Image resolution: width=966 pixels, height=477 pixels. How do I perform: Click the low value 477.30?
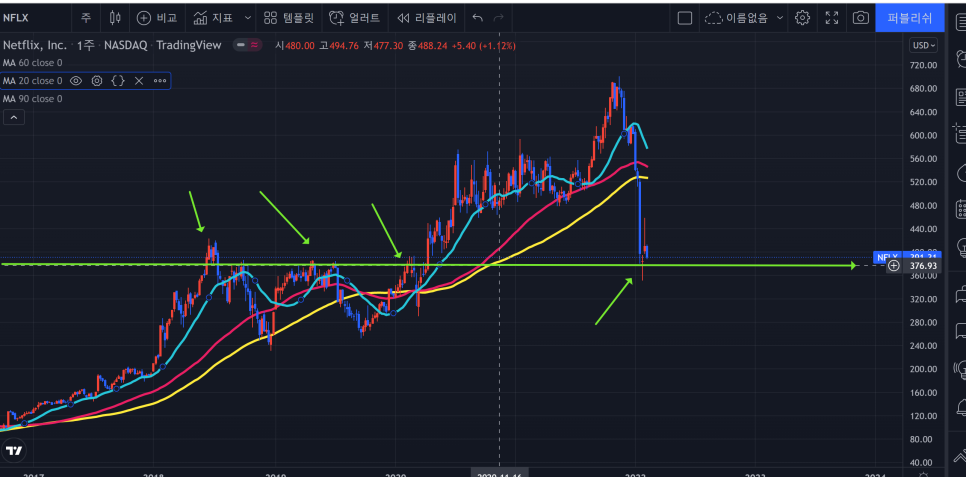pyautogui.click(x=388, y=46)
